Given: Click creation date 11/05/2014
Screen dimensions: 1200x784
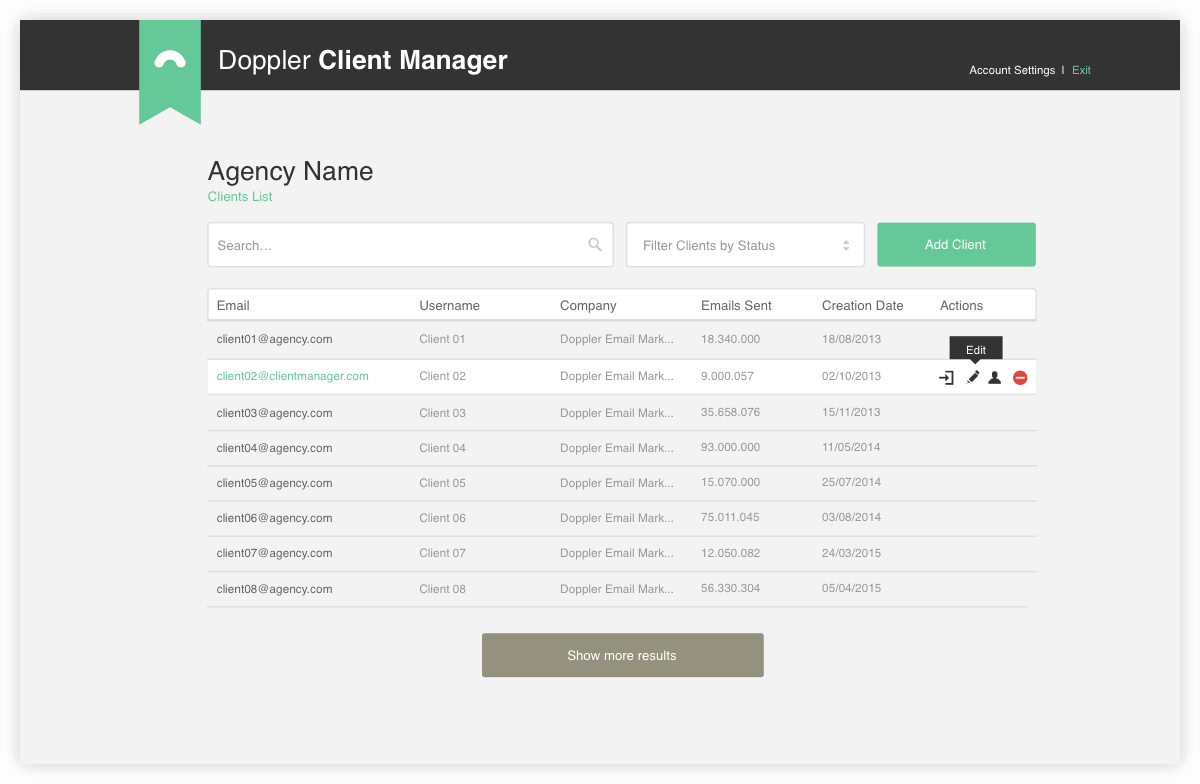Looking at the screenshot, I should point(852,447).
